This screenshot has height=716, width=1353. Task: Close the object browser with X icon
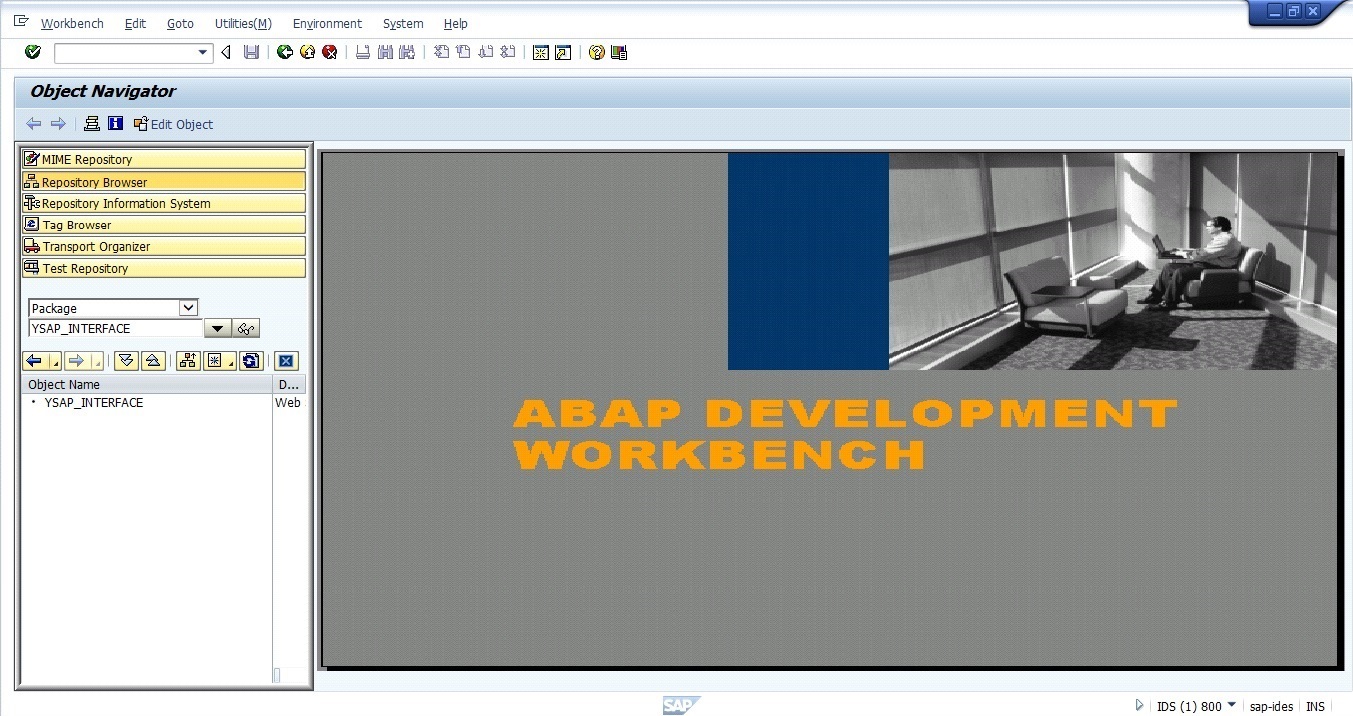(286, 361)
